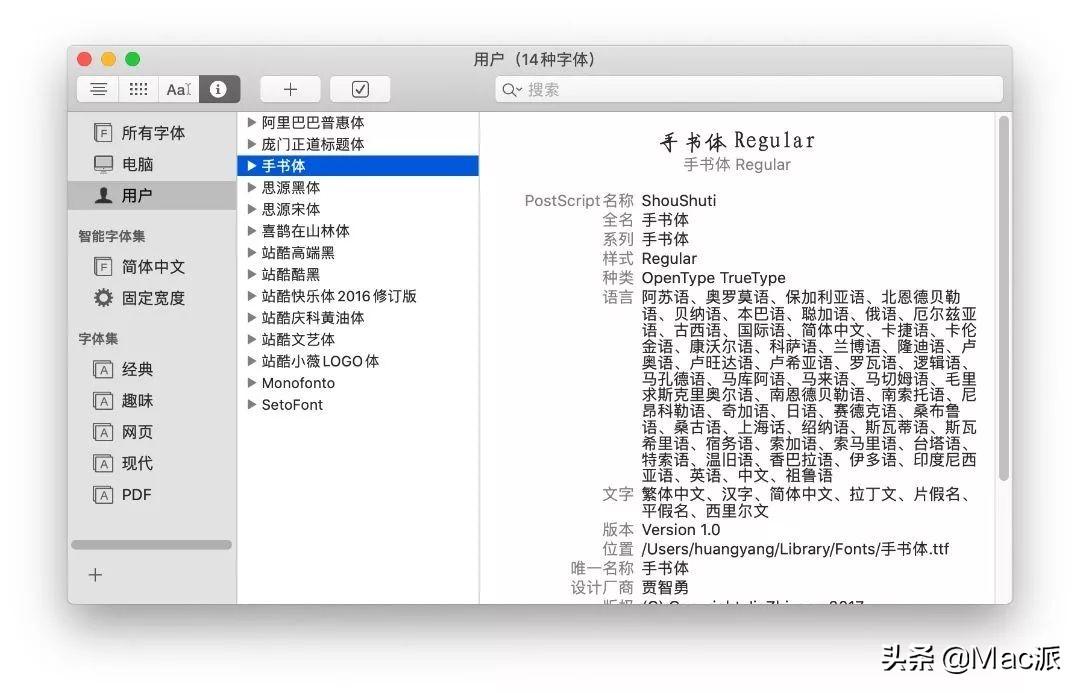Expand 站酷高端黑 disclosure triangle

[251, 253]
